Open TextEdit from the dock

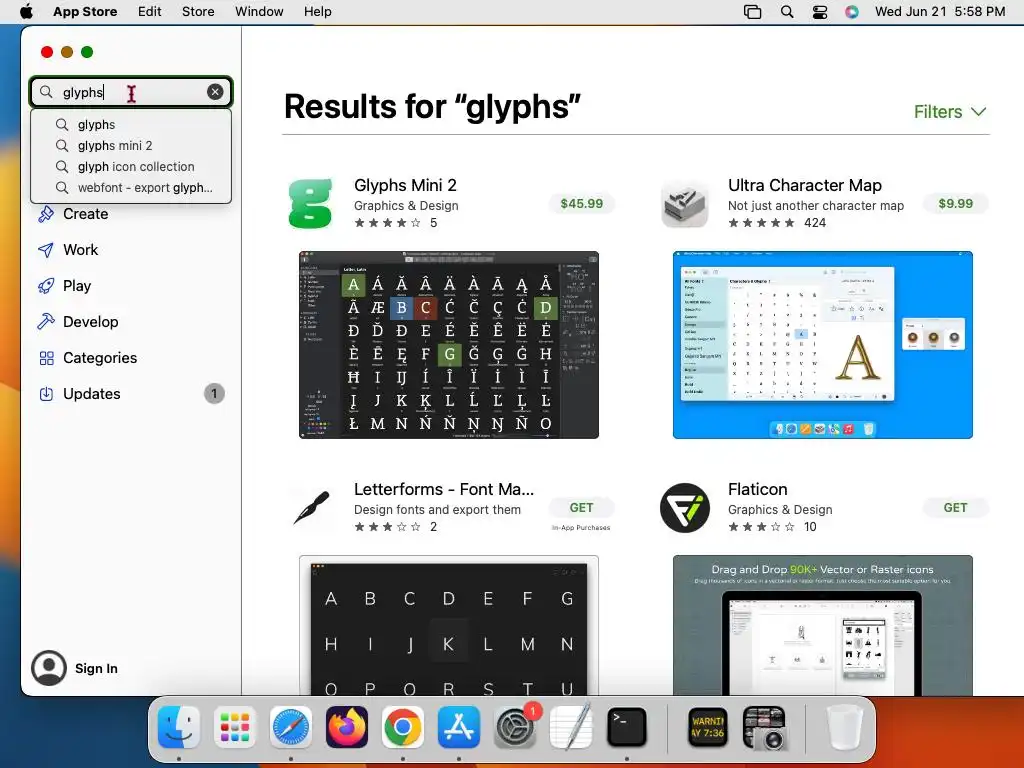point(571,727)
